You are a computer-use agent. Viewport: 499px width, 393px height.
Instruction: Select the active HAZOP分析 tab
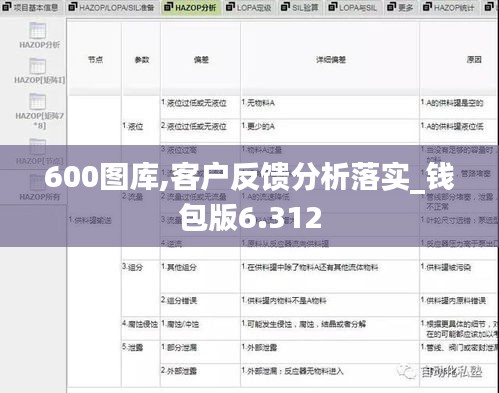coord(191,7)
